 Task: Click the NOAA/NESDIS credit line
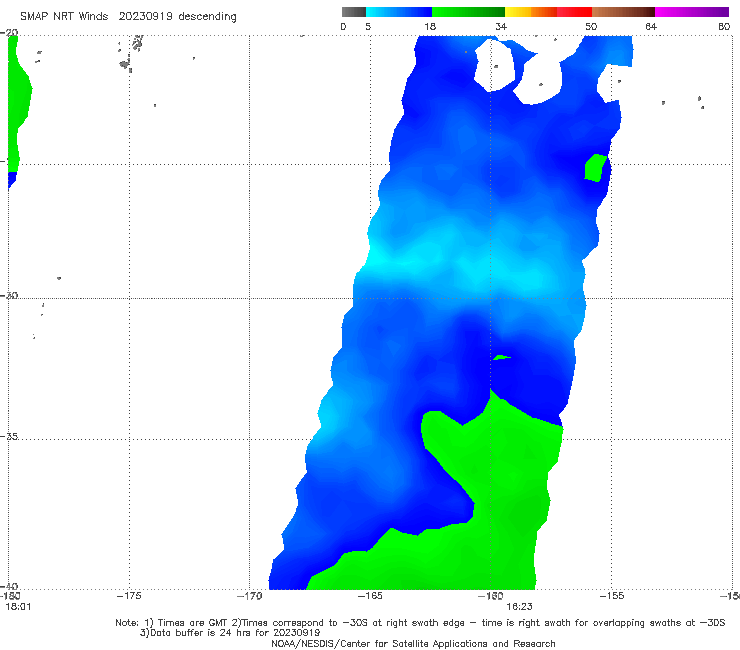pyautogui.click(x=413, y=643)
